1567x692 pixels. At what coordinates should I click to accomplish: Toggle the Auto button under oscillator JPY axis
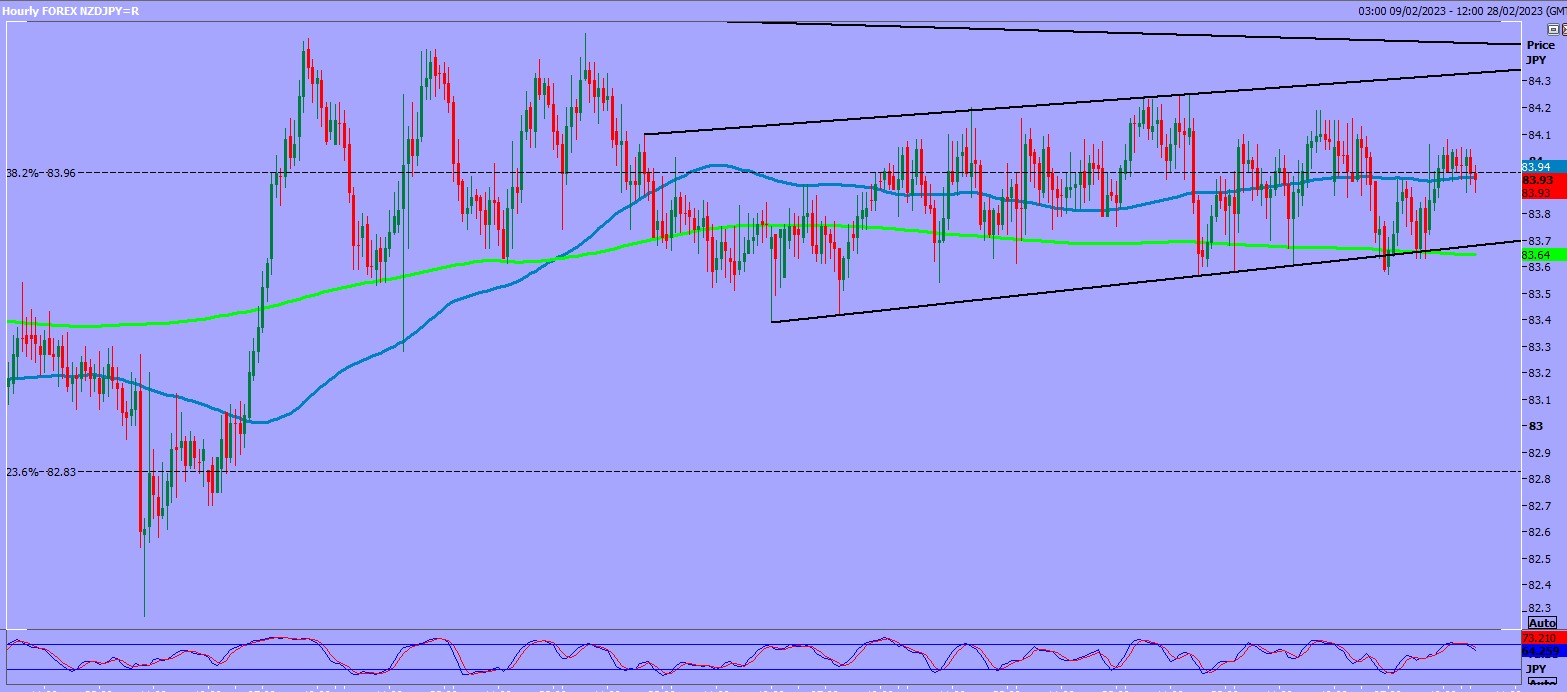(1541, 683)
